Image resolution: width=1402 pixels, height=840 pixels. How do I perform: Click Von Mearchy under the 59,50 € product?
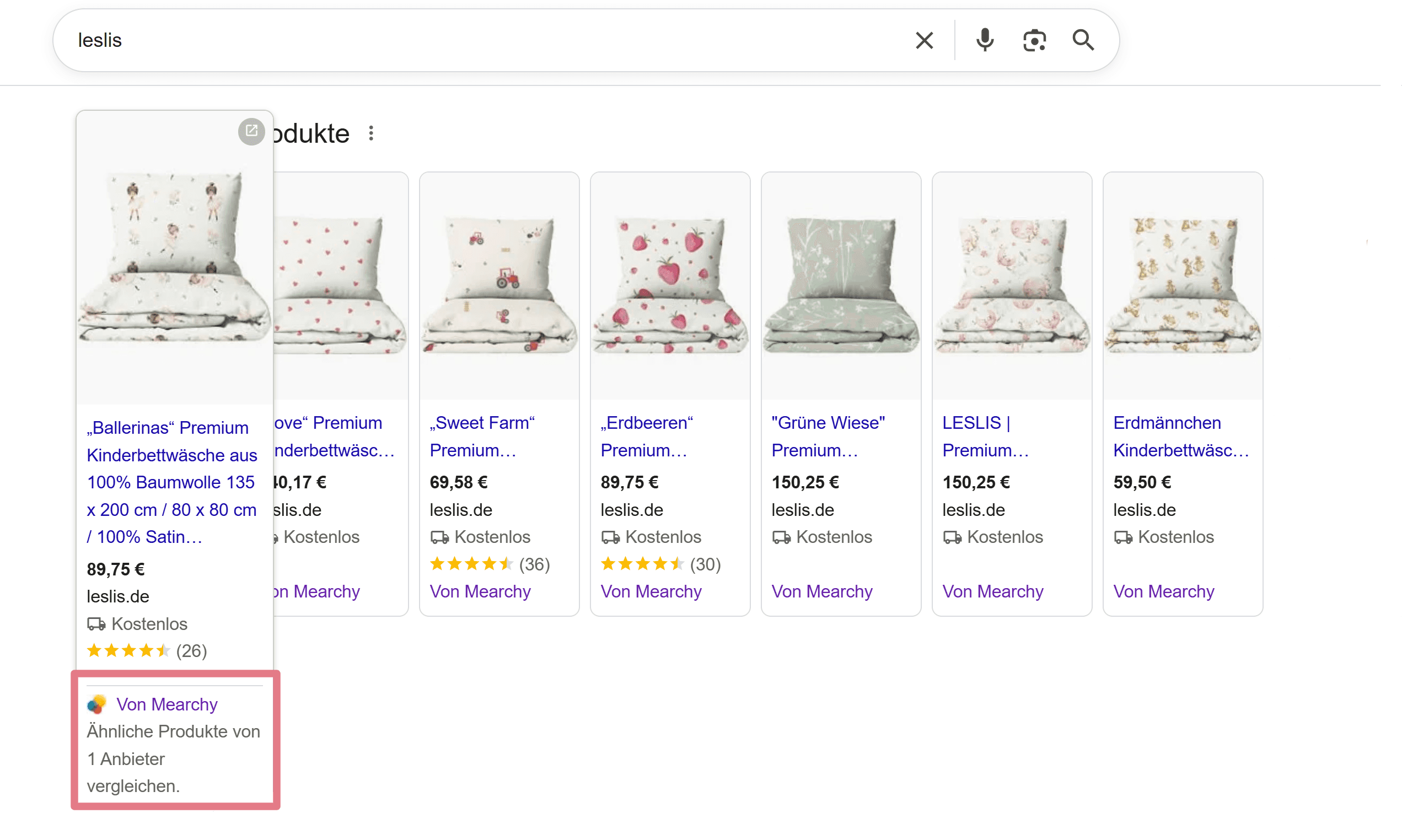[x=1163, y=591]
